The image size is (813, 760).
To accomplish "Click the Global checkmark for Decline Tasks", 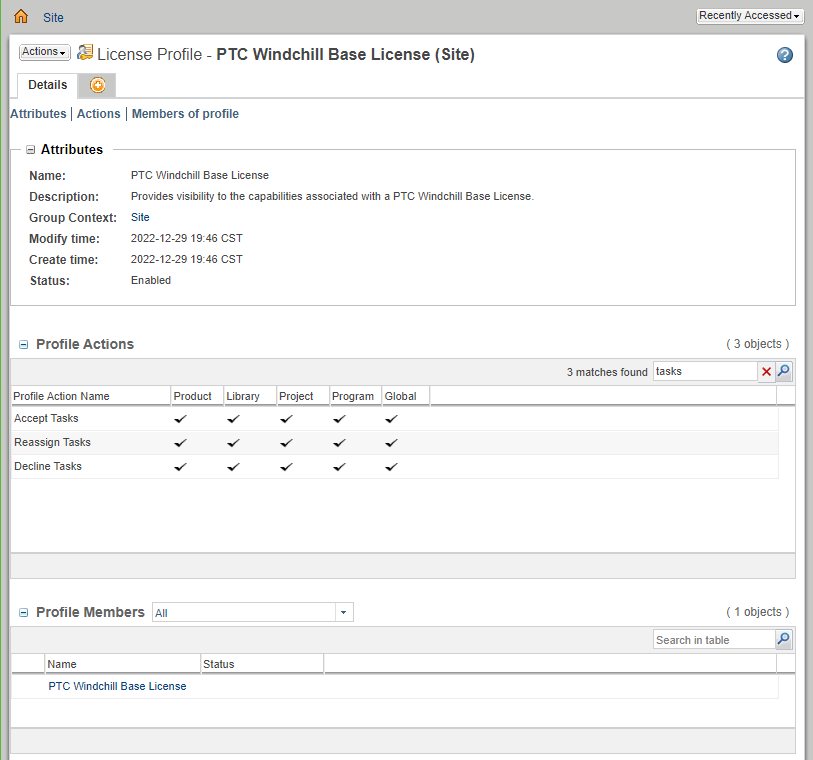I will click(391, 467).
